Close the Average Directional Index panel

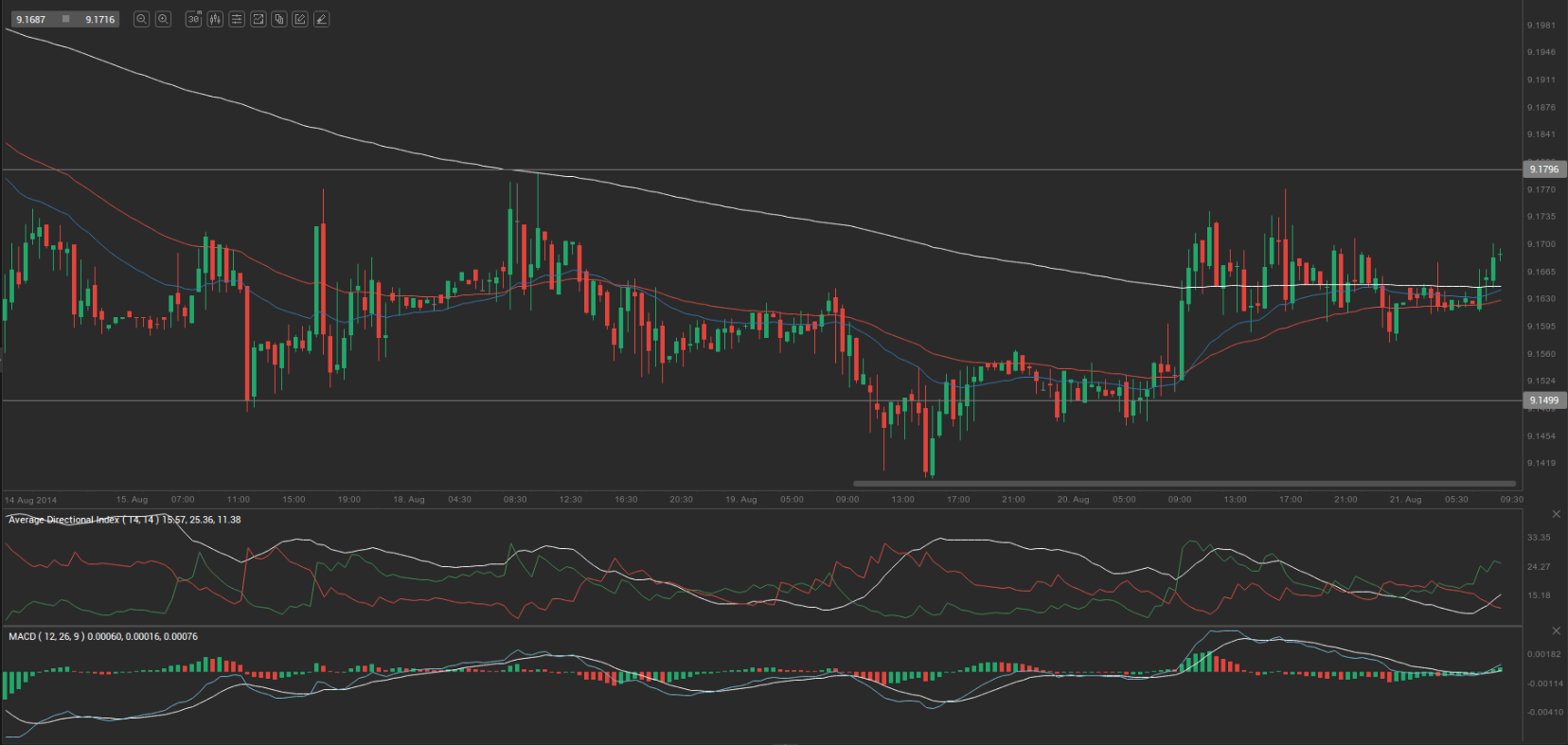[1556, 514]
